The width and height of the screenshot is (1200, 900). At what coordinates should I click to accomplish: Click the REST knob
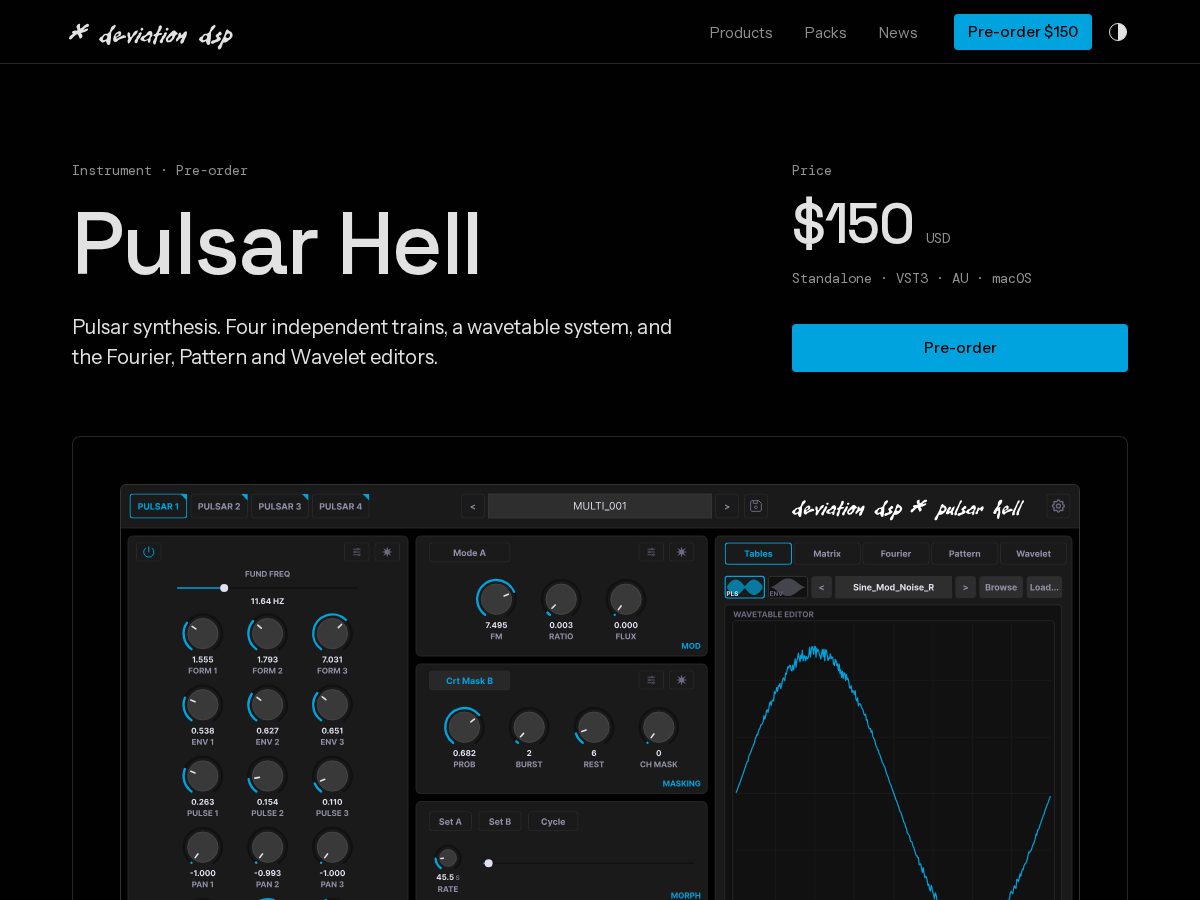point(594,727)
